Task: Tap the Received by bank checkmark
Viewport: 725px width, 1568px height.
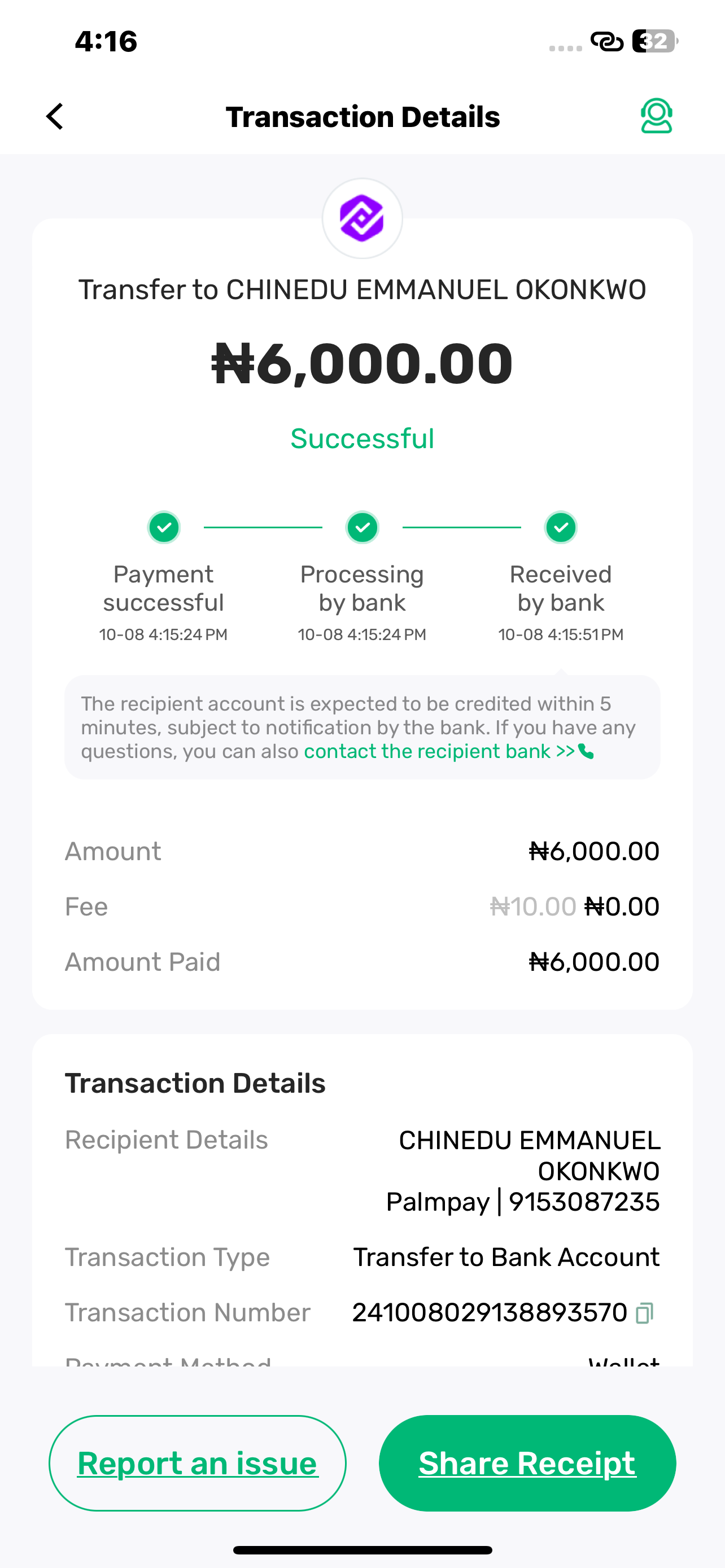Action: [561, 527]
